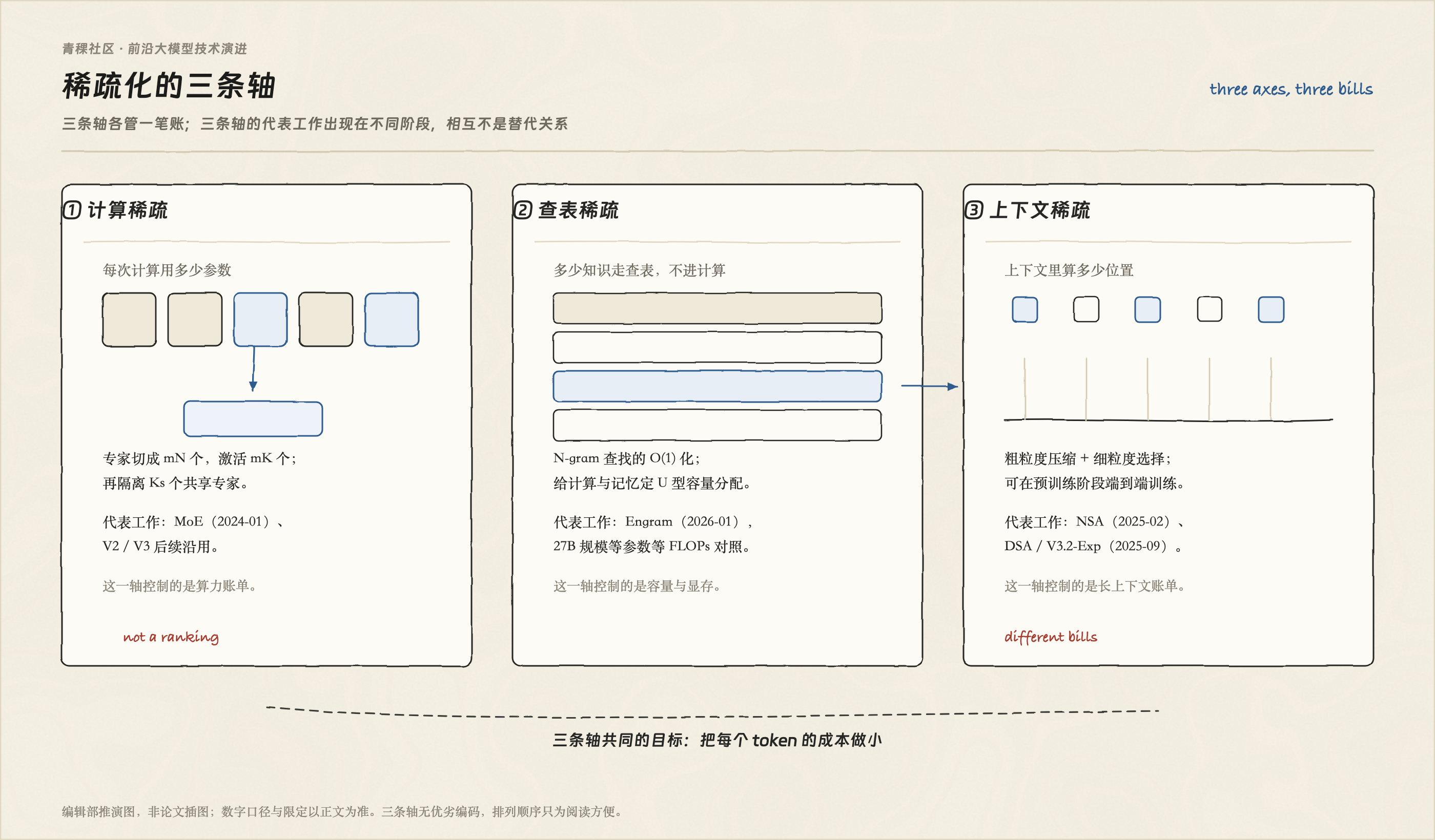Click the downward arrow under the expert boxes
The height and width of the screenshot is (840, 1435).
[x=253, y=368]
